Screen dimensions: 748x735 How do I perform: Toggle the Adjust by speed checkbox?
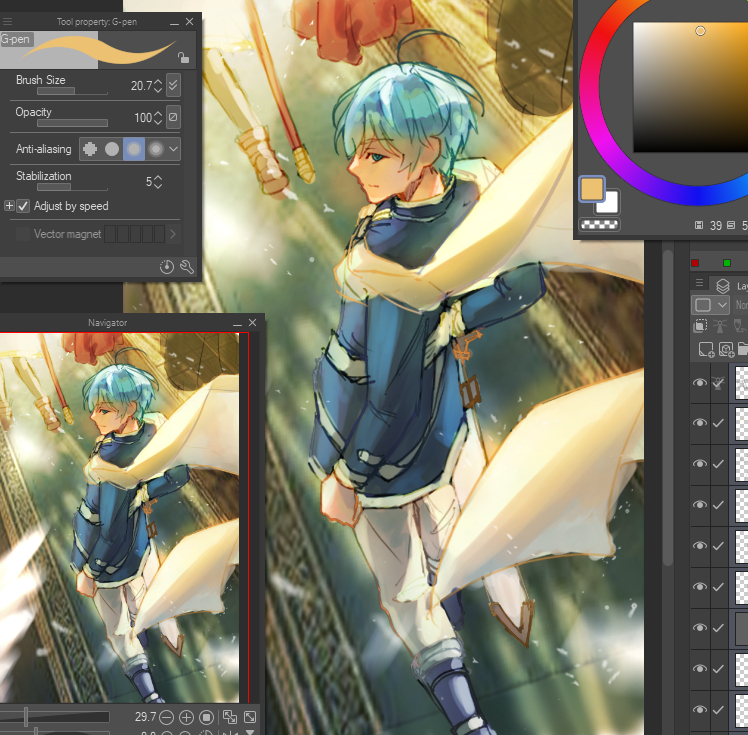click(23, 206)
